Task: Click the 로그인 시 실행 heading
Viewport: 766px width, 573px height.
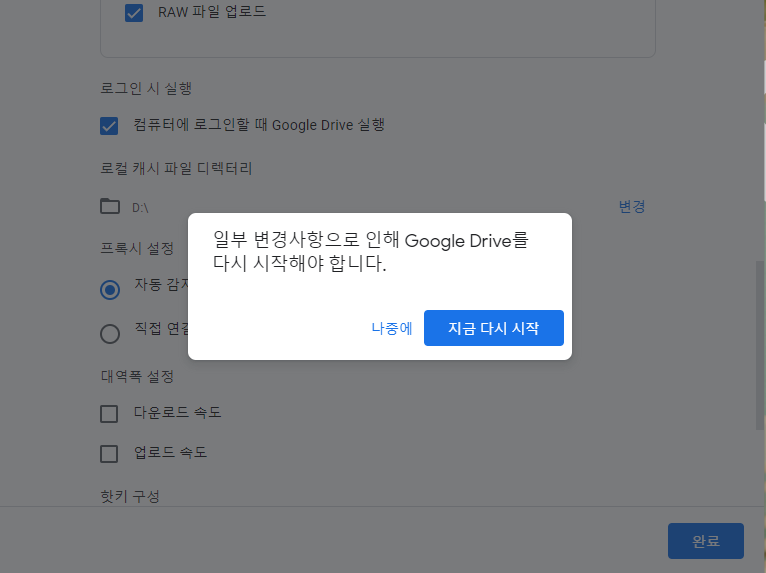Action: point(146,88)
